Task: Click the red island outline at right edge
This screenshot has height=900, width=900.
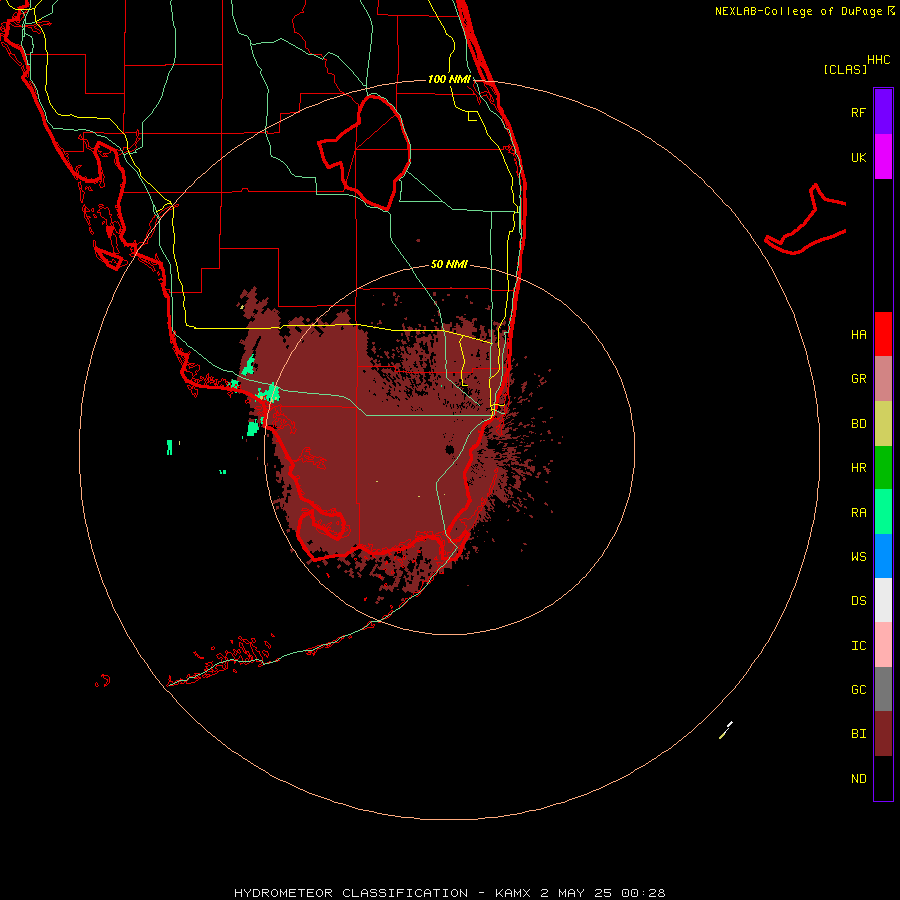Action: (805, 219)
